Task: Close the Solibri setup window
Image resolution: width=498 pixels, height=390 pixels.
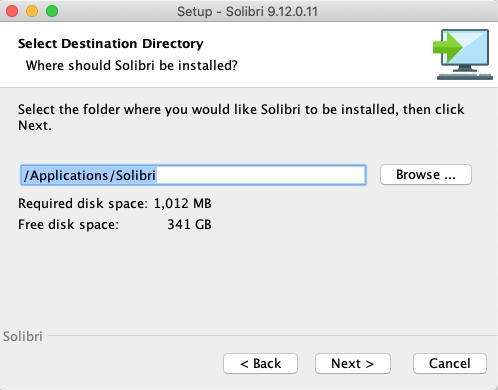Action: coord(12,11)
